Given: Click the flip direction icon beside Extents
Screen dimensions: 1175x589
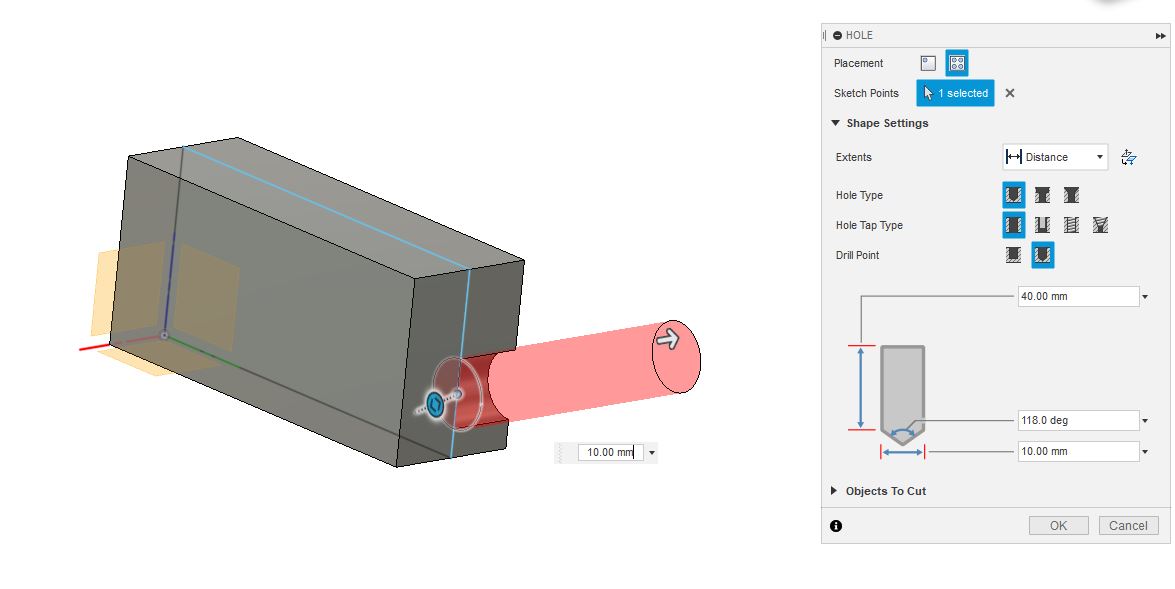Looking at the screenshot, I should click(1129, 157).
